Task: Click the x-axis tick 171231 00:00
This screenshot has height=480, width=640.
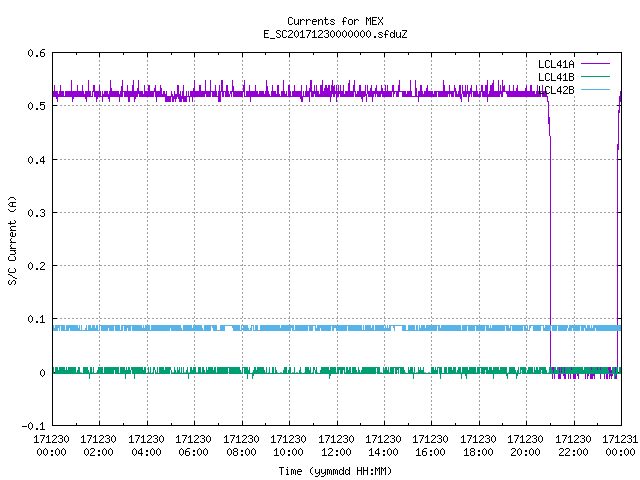Action: tap(620, 446)
